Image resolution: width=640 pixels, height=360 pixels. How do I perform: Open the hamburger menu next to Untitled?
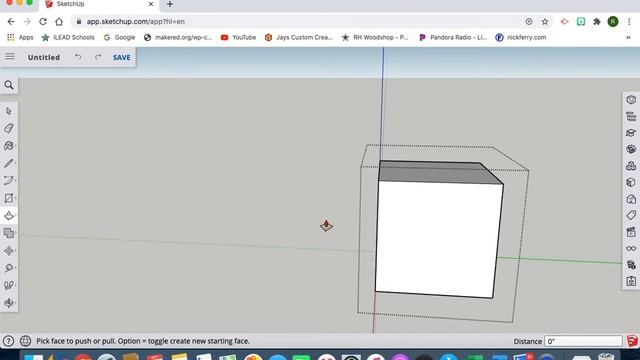point(10,57)
